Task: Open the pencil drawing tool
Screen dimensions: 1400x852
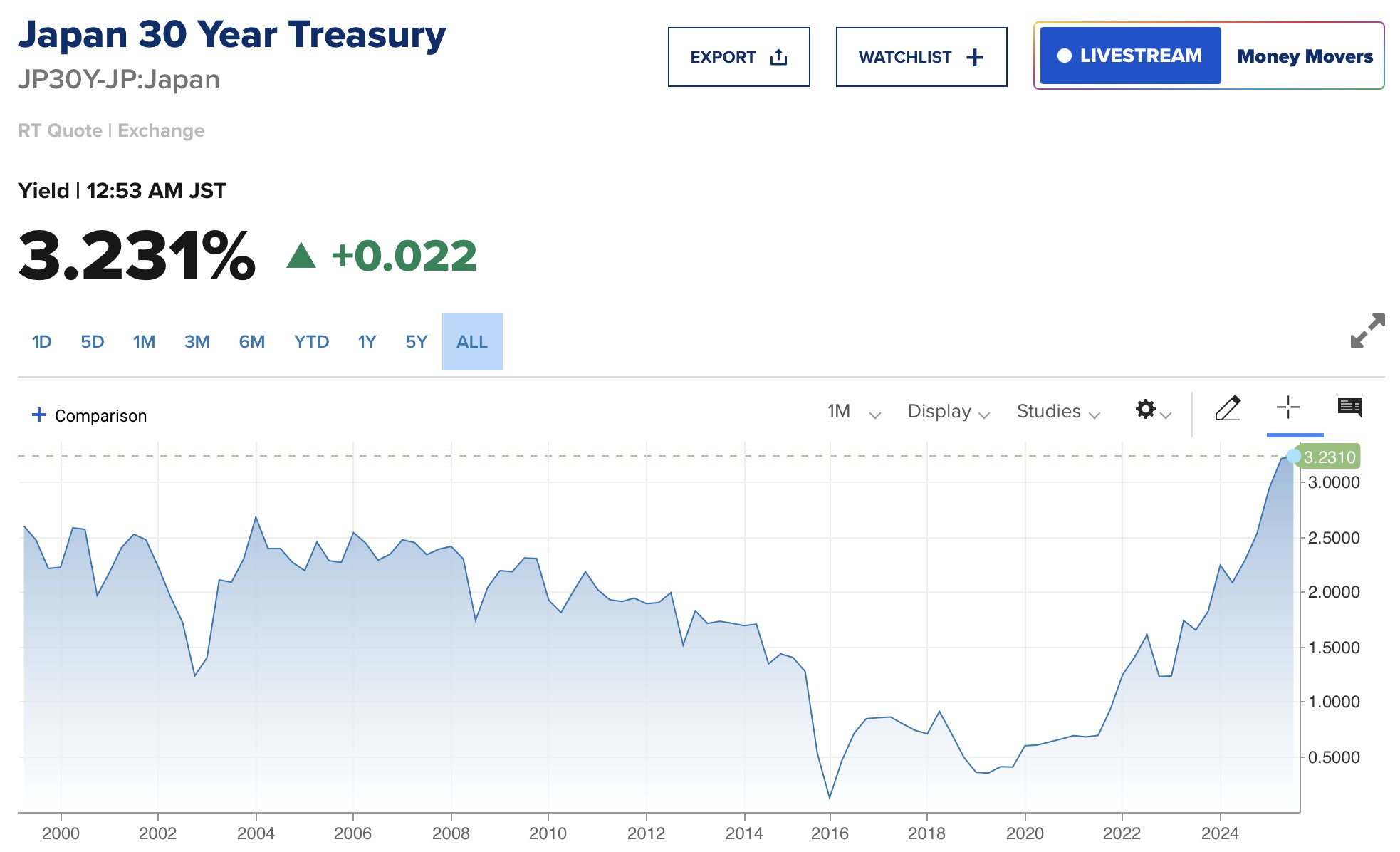Action: point(1228,408)
